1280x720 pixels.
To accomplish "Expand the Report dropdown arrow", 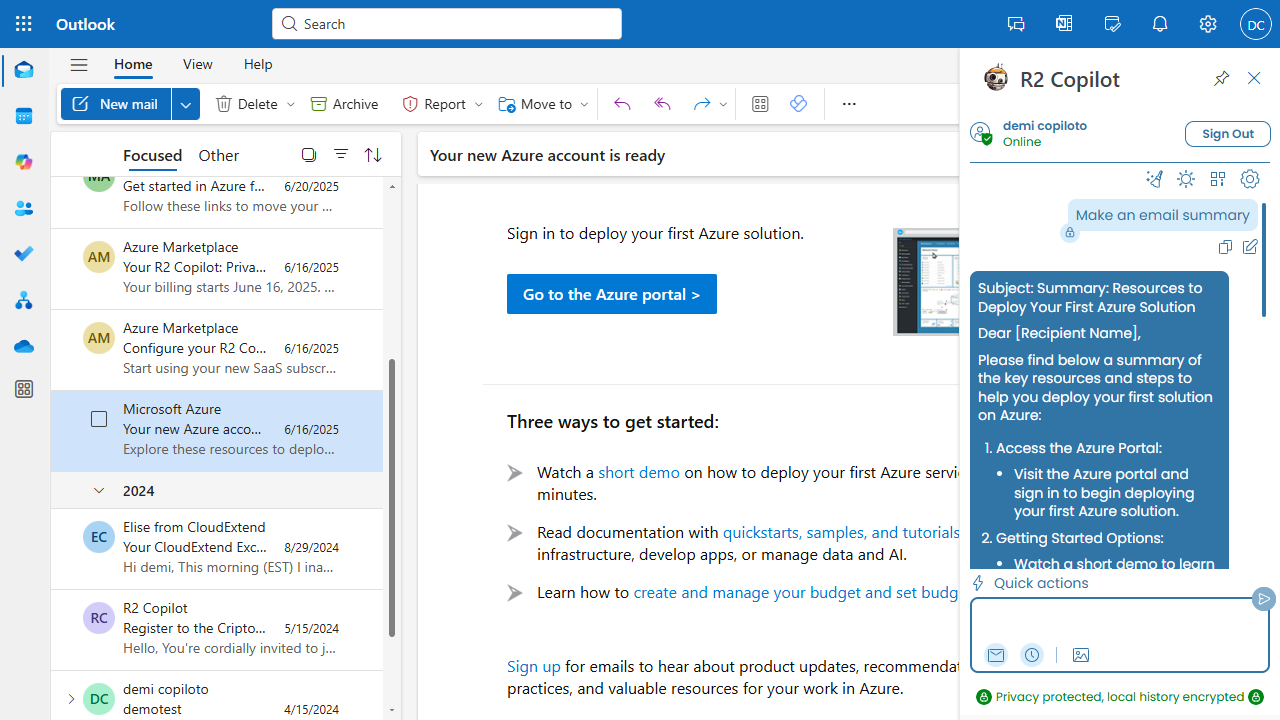I will 479,104.
